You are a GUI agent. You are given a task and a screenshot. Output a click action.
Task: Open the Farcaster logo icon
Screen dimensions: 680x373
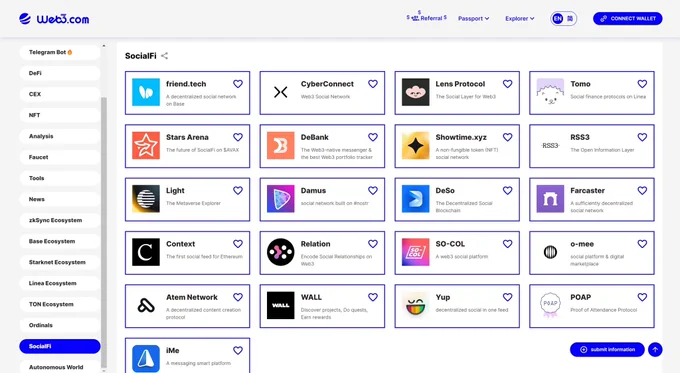[550, 199]
